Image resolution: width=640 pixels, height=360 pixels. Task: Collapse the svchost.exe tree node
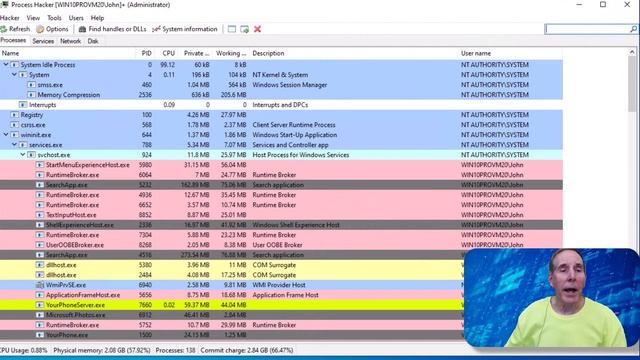click(x=23, y=155)
